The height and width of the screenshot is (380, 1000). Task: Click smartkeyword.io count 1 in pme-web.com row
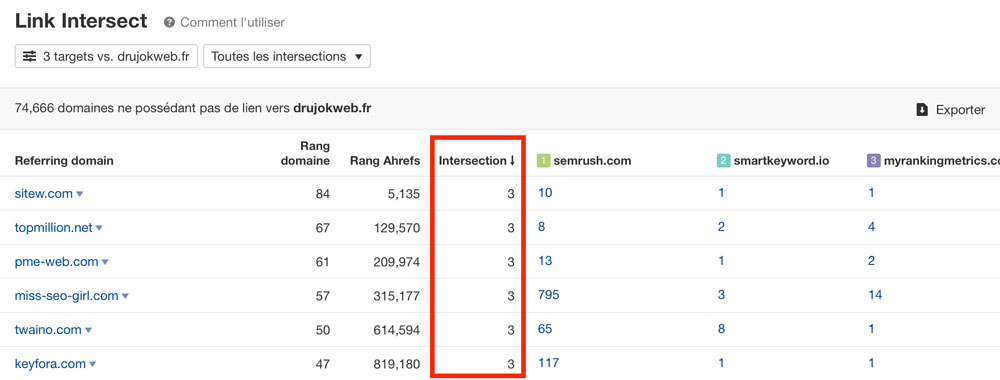[721, 261]
